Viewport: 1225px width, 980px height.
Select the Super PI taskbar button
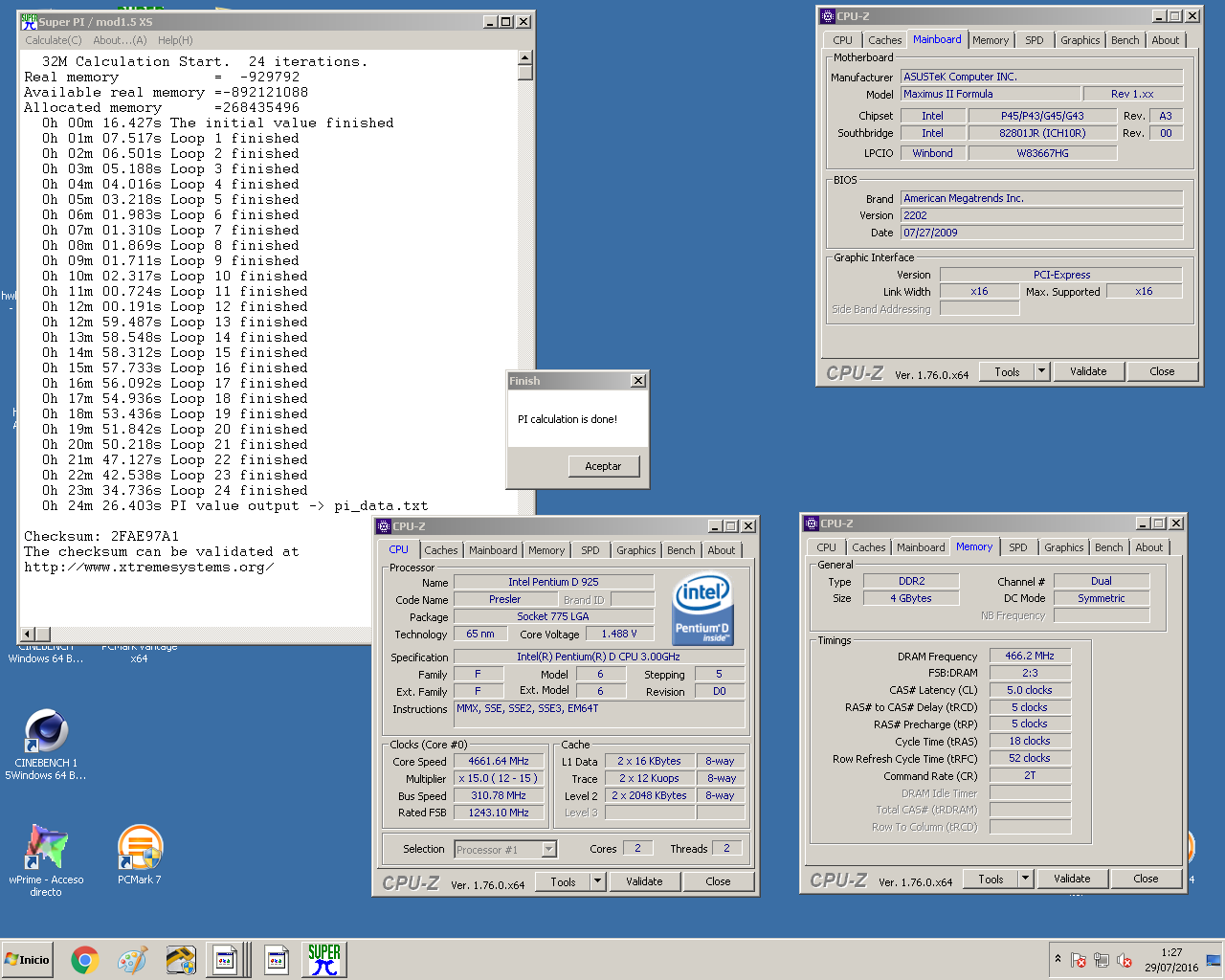click(x=324, y=960)
